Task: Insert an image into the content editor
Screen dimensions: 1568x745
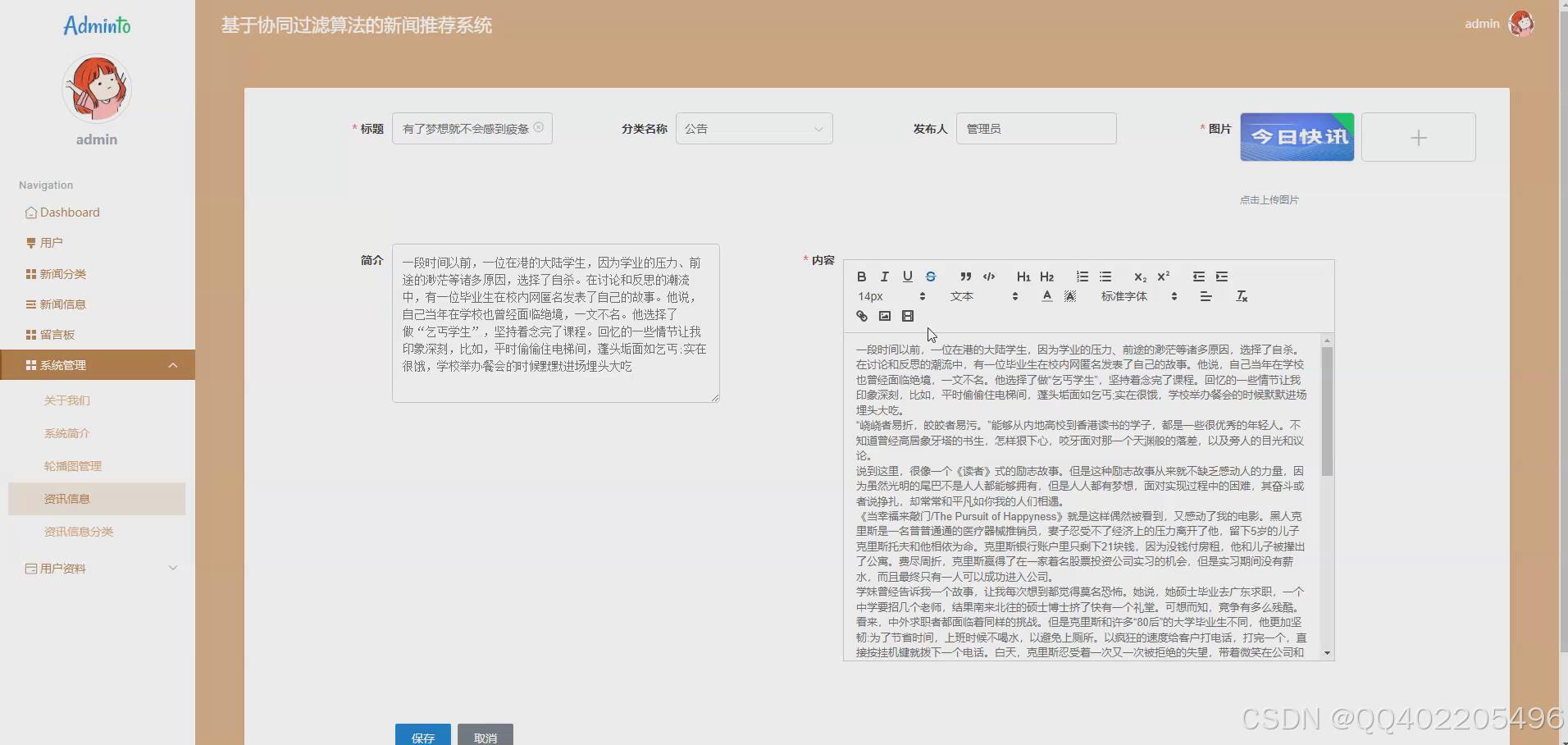Action: point(884,316)
